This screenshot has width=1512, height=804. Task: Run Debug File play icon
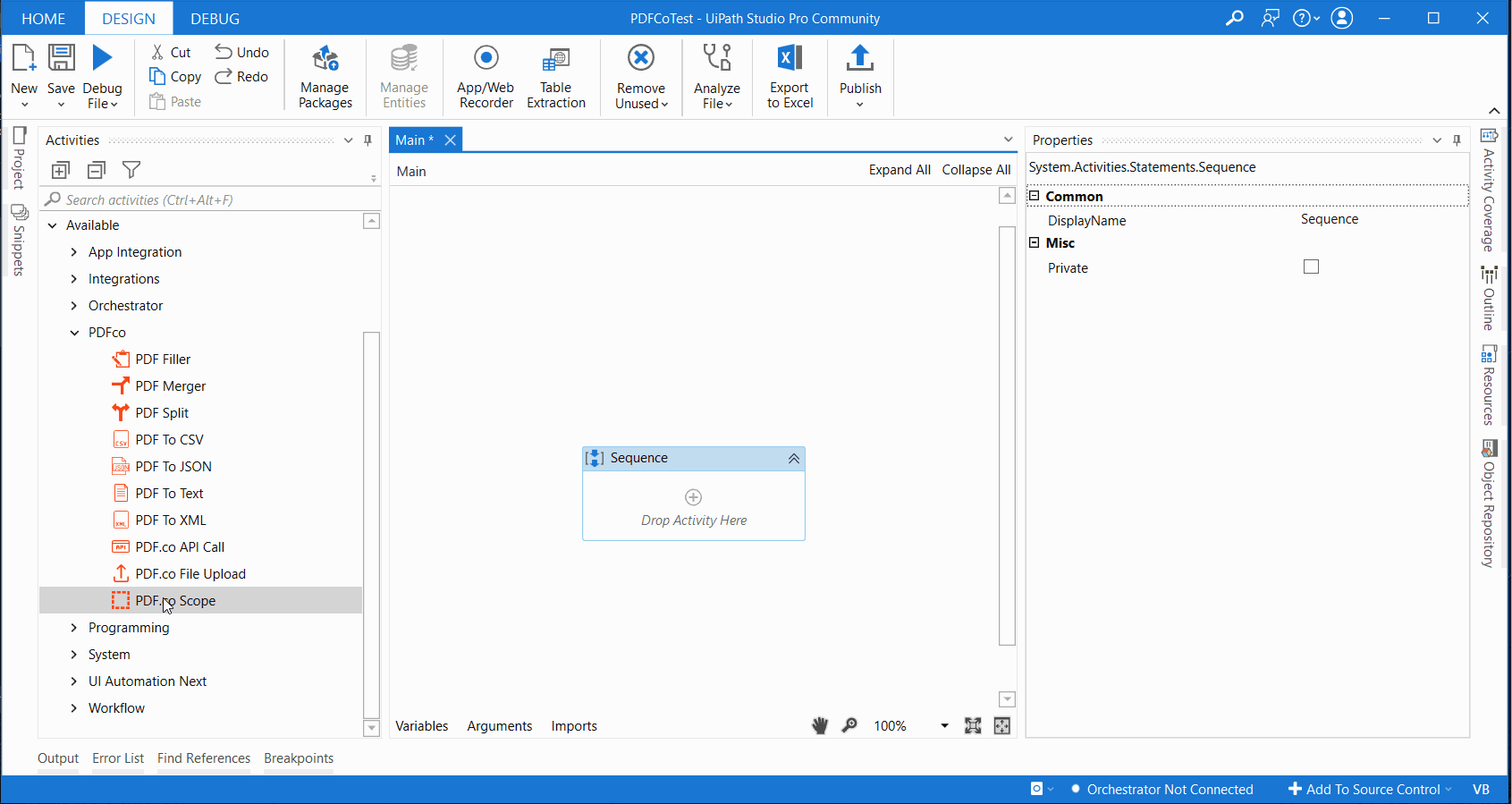tap(102, 58)
